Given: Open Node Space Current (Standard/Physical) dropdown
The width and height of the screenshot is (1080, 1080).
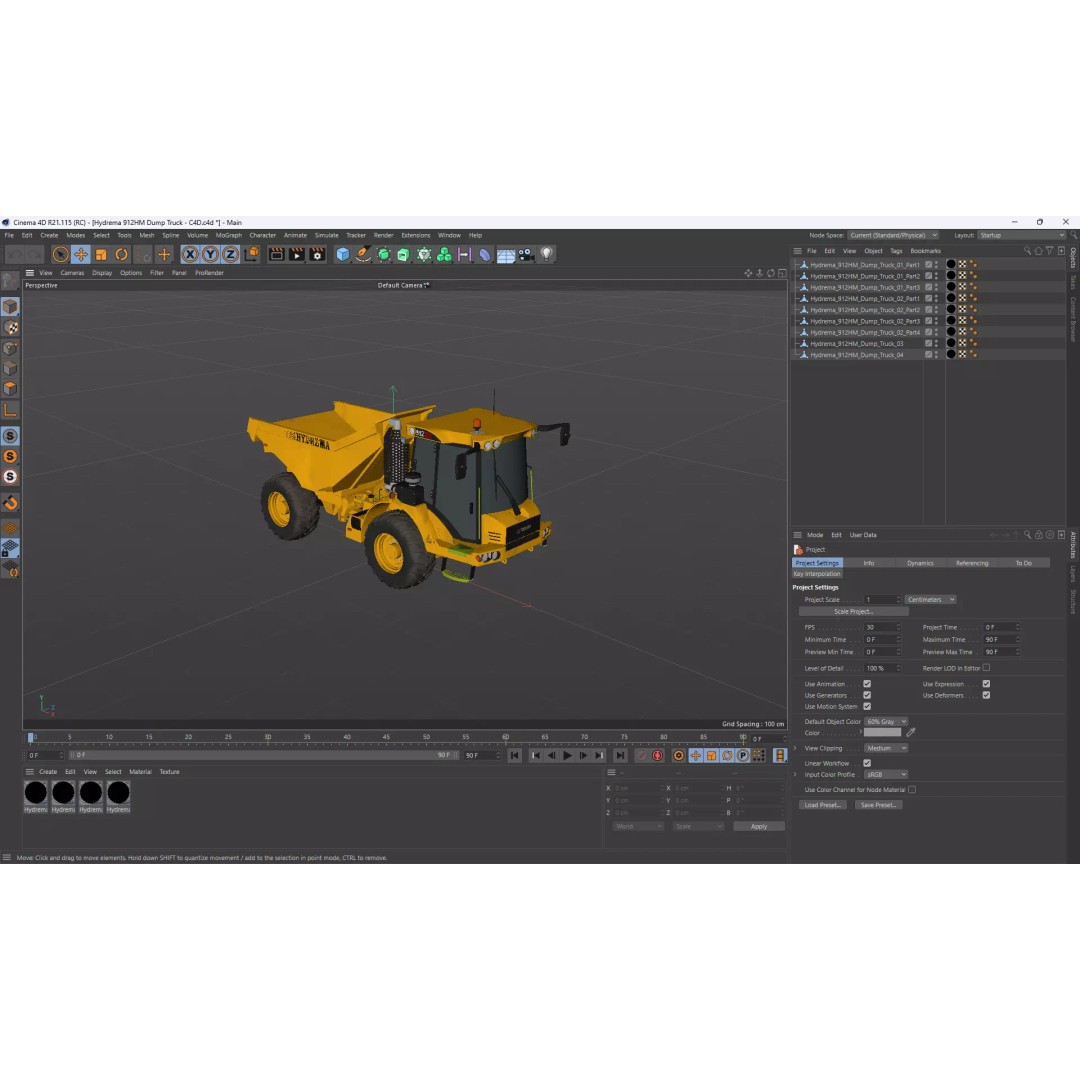Looking at the screenshot, I should point(893,235).
